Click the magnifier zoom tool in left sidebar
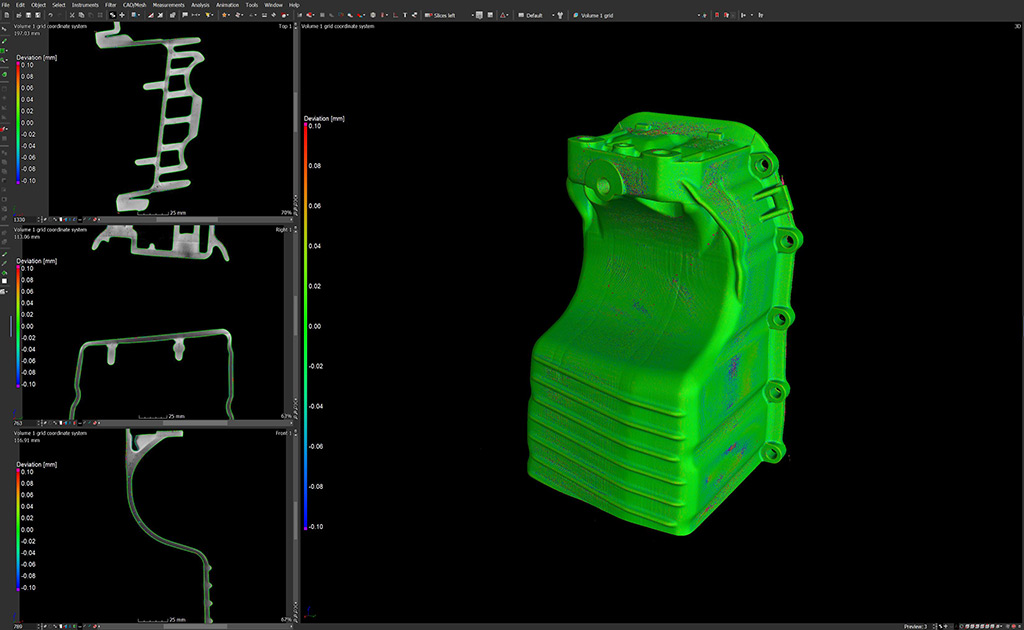The width and height of the screenshot is (1024, 630). click(x=5, y=61)
